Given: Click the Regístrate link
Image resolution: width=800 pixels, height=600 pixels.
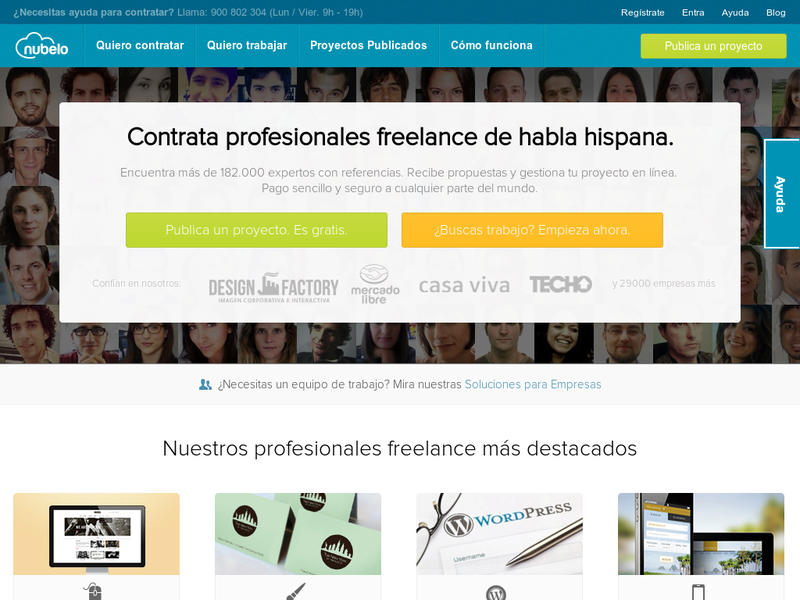Looking at the screenshot, I should [642, 12].
